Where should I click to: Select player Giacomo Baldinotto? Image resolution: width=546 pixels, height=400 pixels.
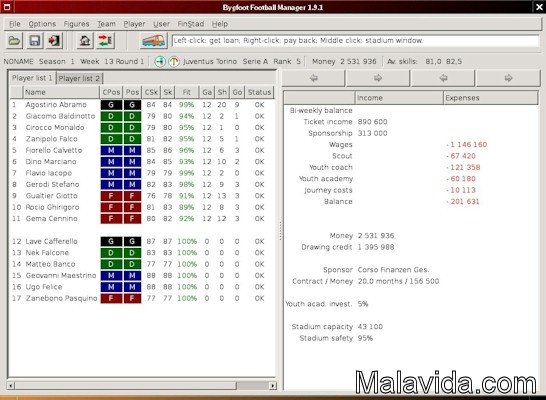(x=142, y=116)
